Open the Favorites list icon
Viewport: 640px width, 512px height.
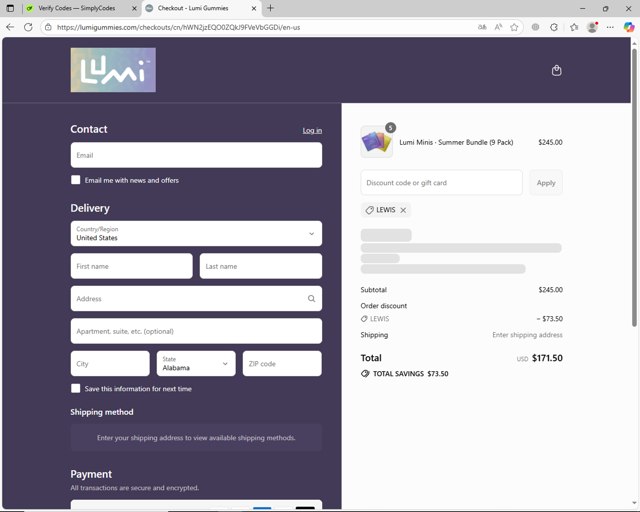pyautogui.click(x=574, y=27)
